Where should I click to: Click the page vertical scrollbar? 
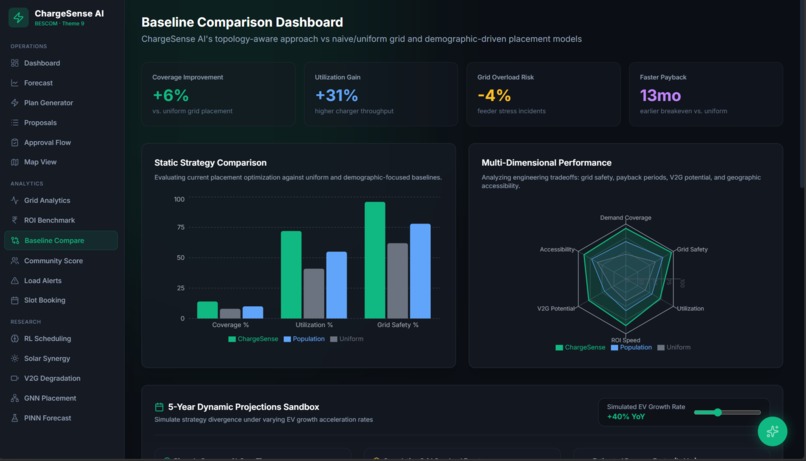(x=802, y=94)
